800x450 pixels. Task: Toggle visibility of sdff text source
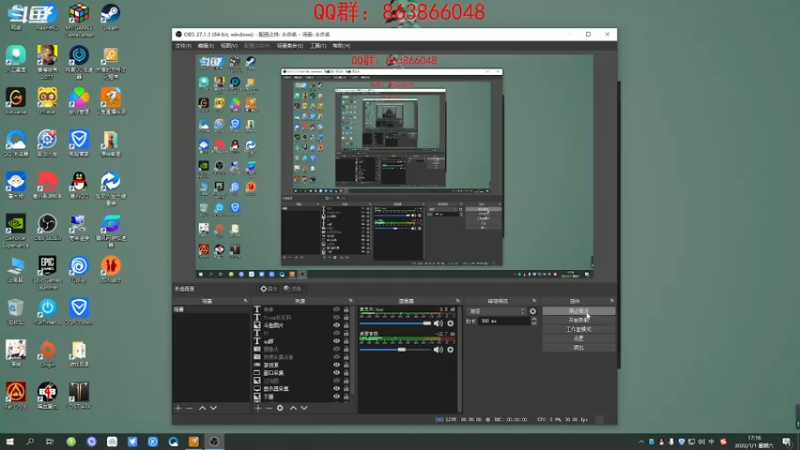click(336, 341)
